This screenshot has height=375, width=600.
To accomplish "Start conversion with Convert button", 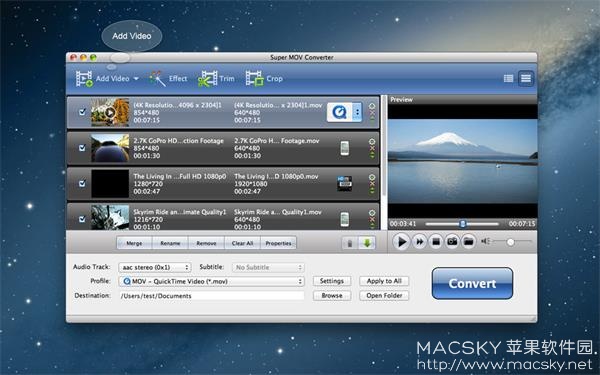I will (x=472, y=284).
